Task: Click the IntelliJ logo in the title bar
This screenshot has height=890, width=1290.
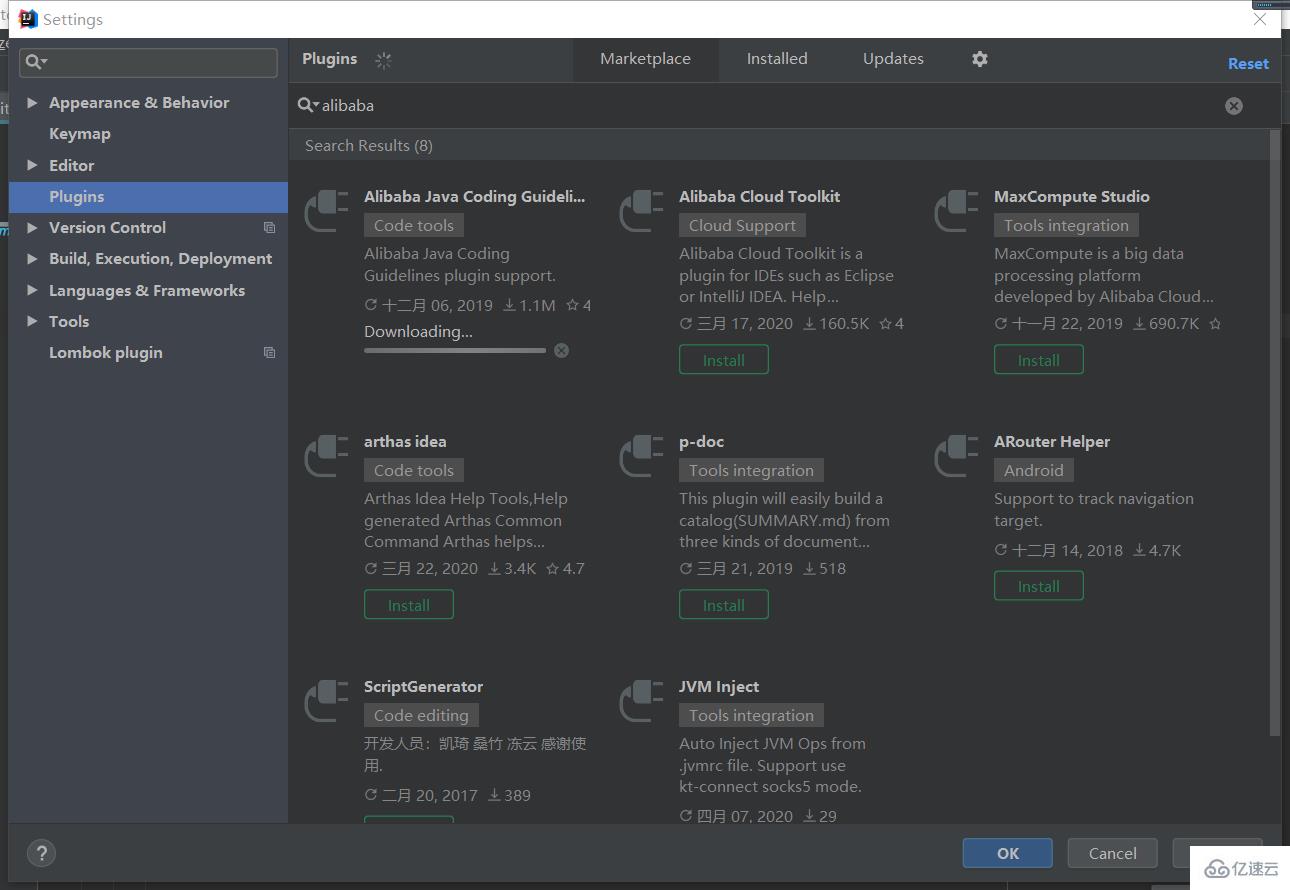Action: click(x=28, y=19)
